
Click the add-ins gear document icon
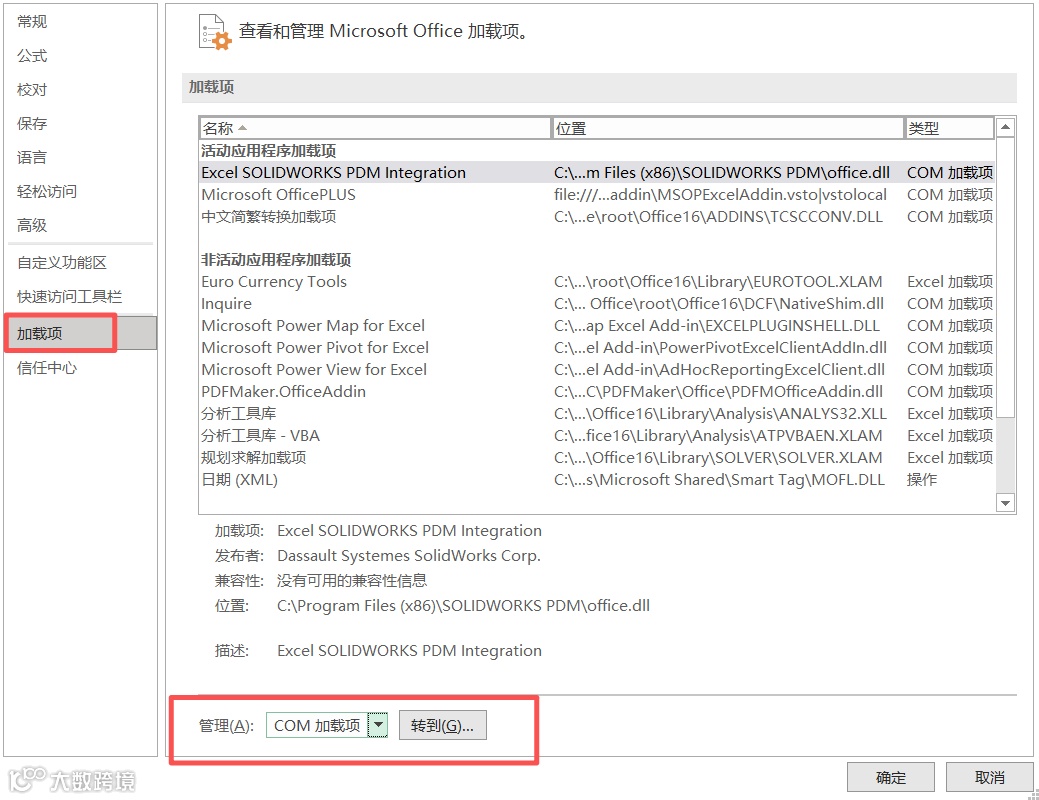pos(215,32)
